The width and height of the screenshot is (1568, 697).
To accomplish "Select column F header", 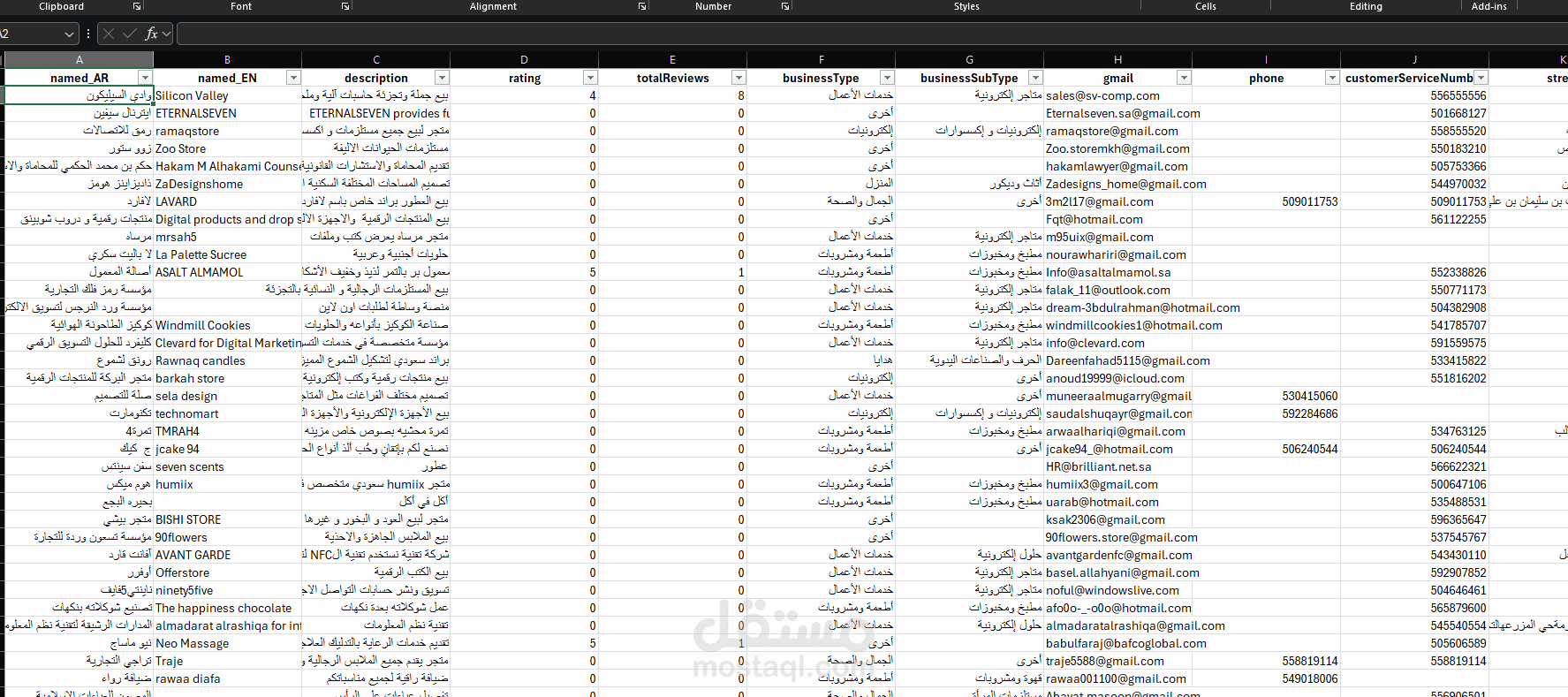I will click(821, 59).
